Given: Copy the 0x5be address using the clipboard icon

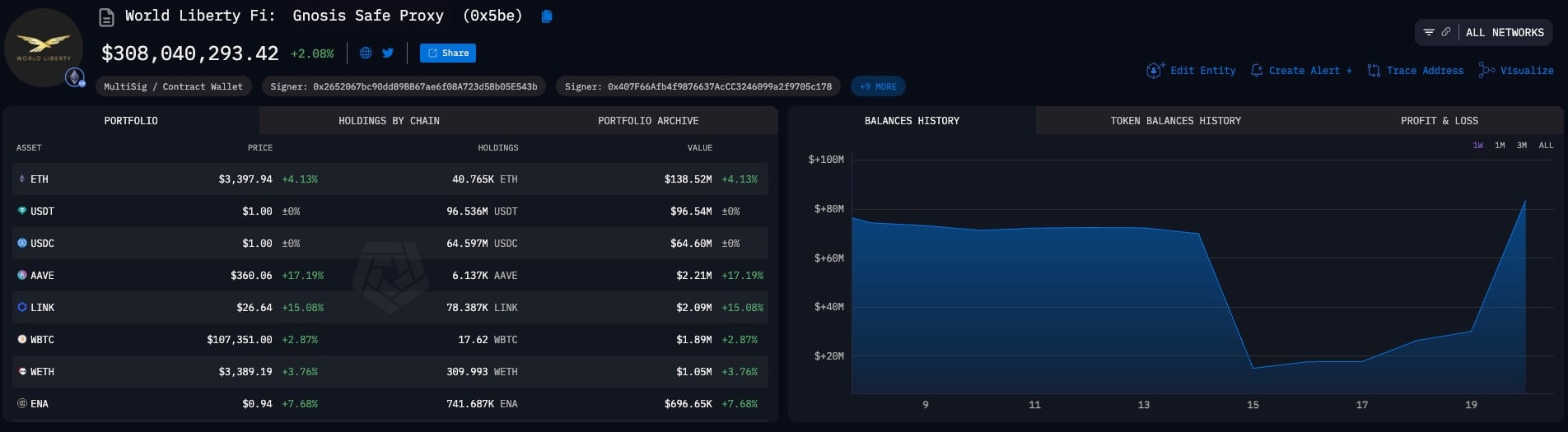Looking at the screenshot, I should tap(547, 16).
